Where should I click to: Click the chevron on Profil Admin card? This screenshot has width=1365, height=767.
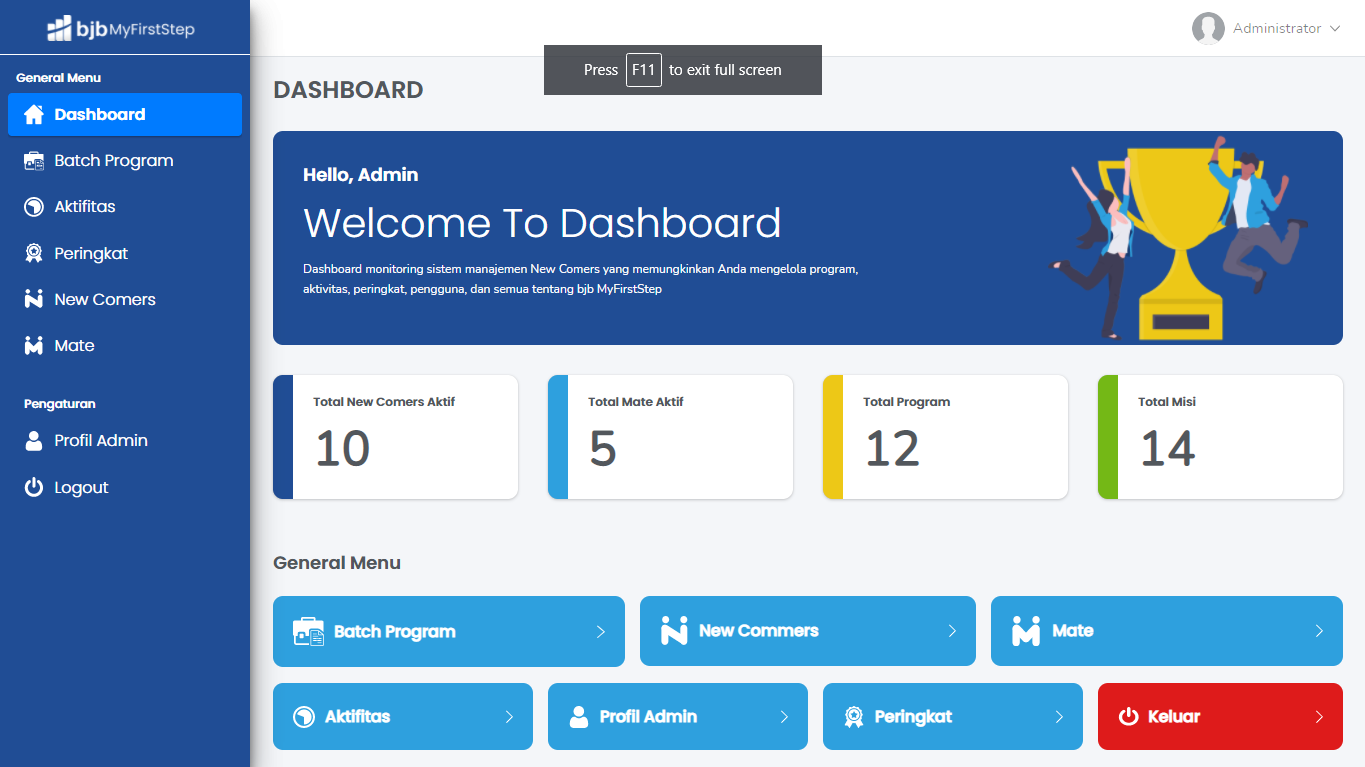pos(784,717)
